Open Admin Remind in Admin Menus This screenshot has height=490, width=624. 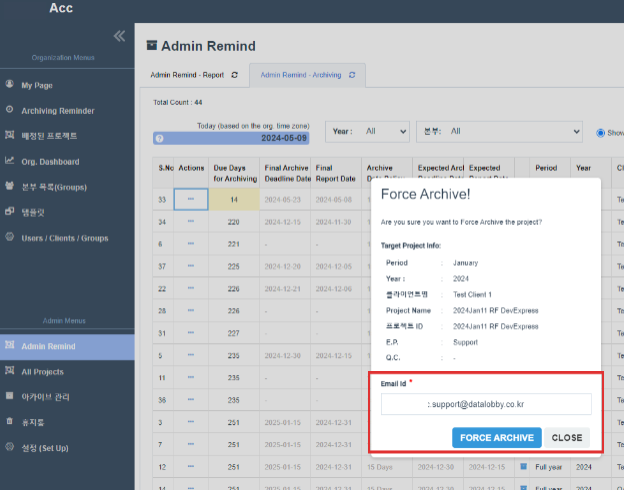tap(67, 347)
